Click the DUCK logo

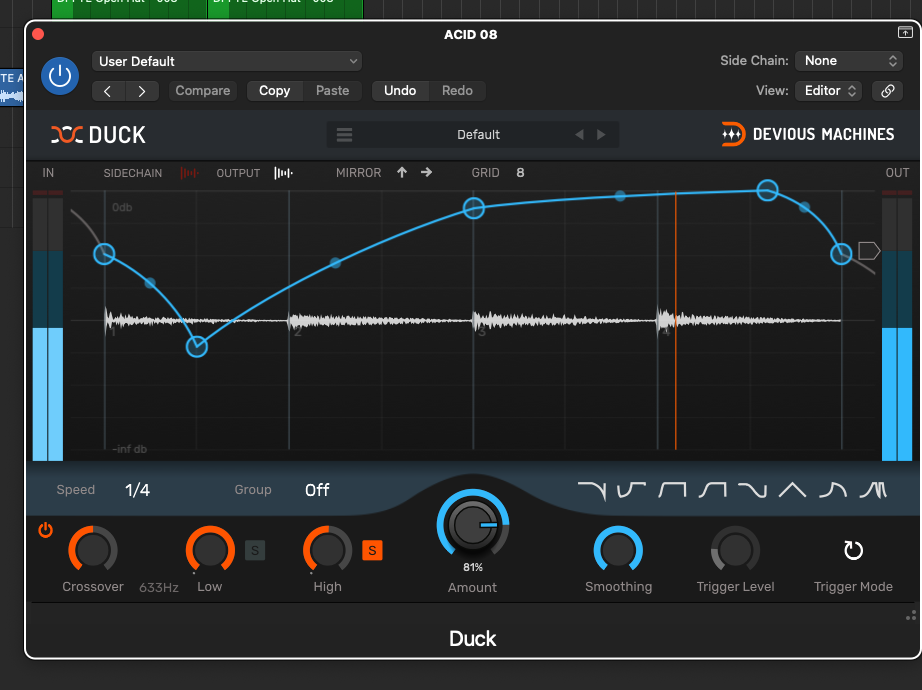[98, 135]
